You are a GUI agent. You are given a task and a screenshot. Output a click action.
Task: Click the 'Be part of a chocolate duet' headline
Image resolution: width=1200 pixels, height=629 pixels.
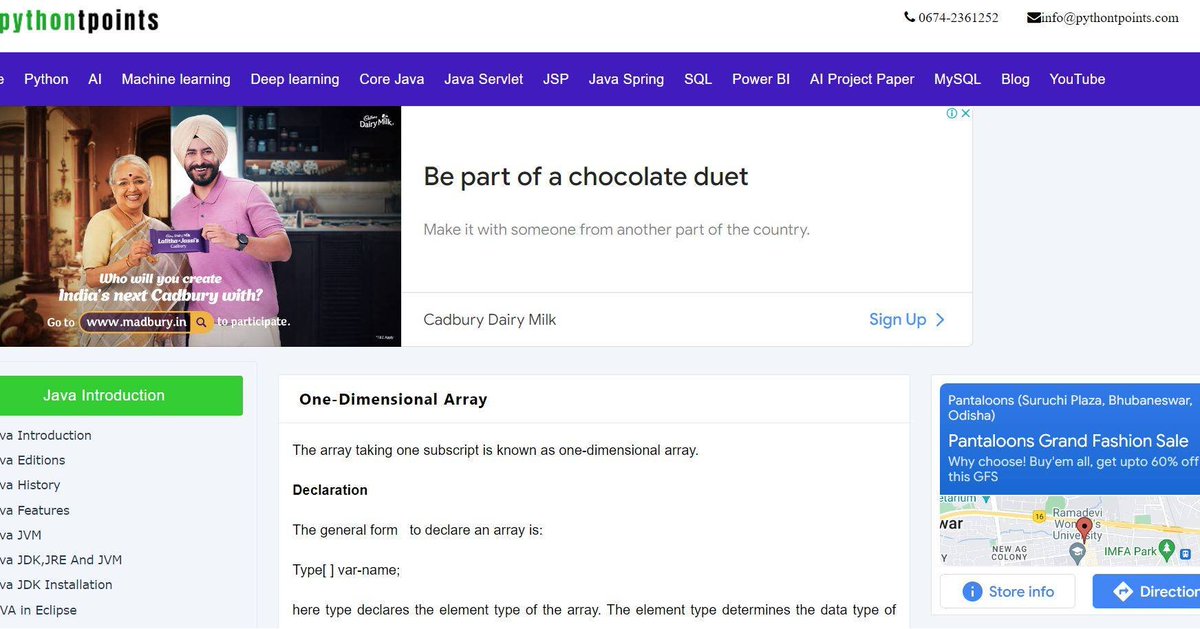(586, 177)
